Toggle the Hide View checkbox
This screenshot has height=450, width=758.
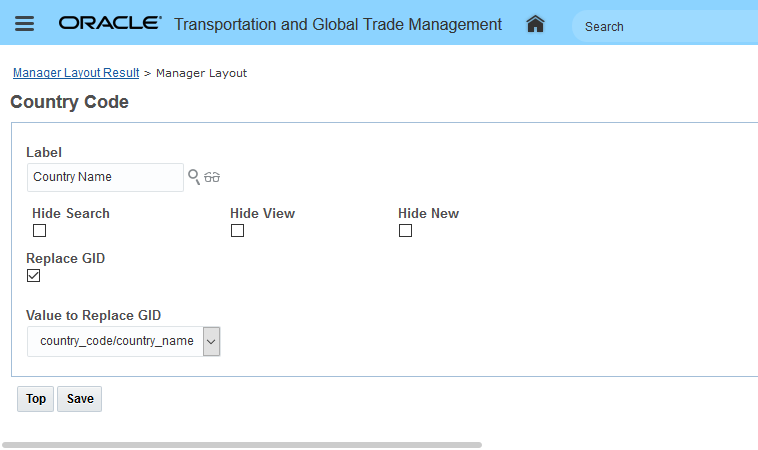click(237, 231)
